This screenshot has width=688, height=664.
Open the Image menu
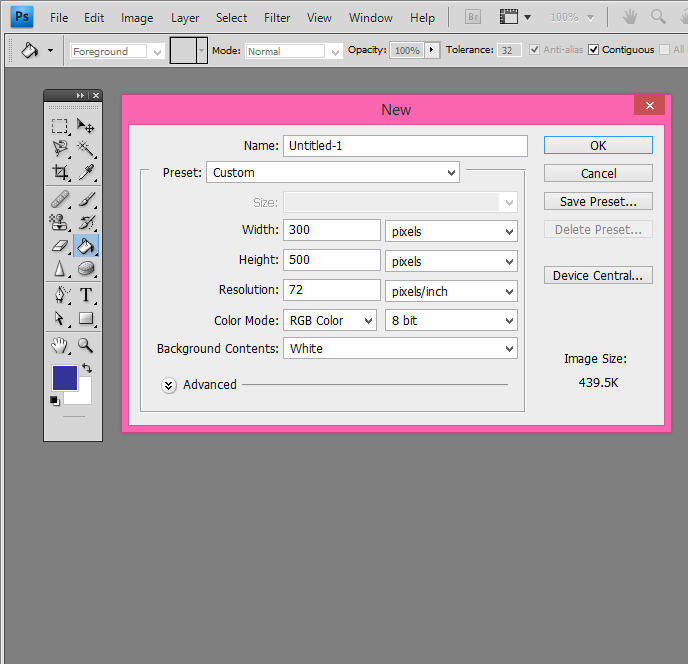(x=137, y=18)
